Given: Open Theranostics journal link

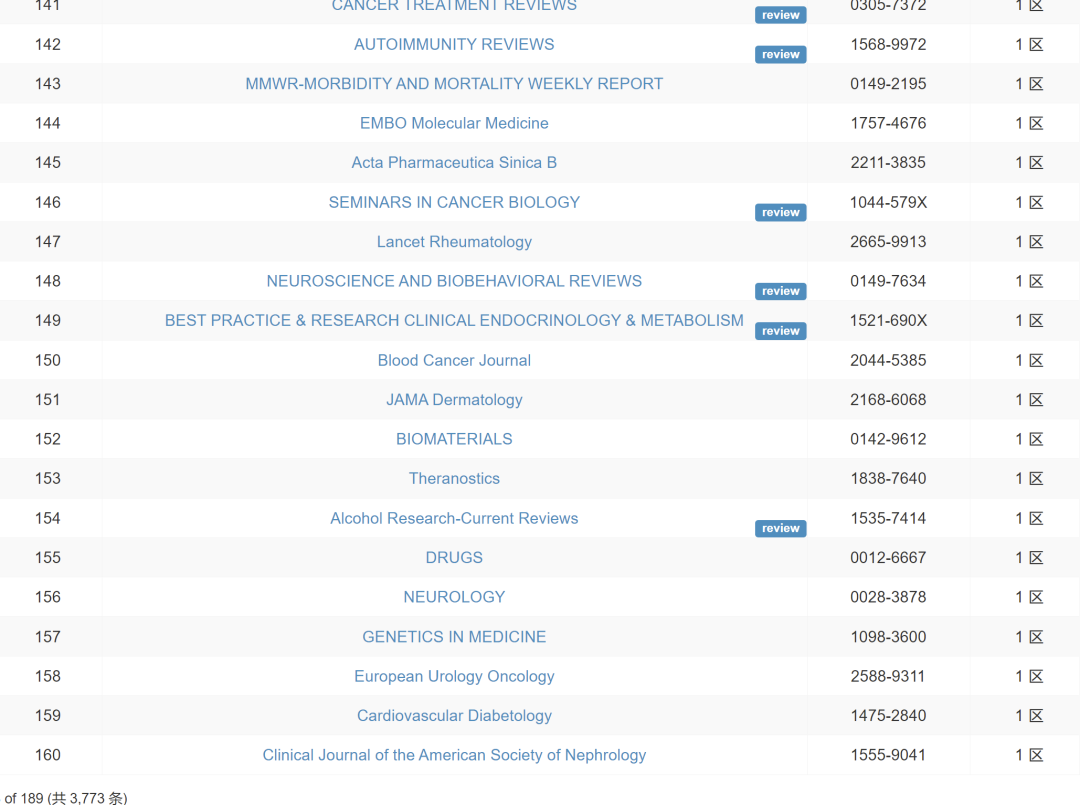Looking at the screenshot, I should coord(454,479).
